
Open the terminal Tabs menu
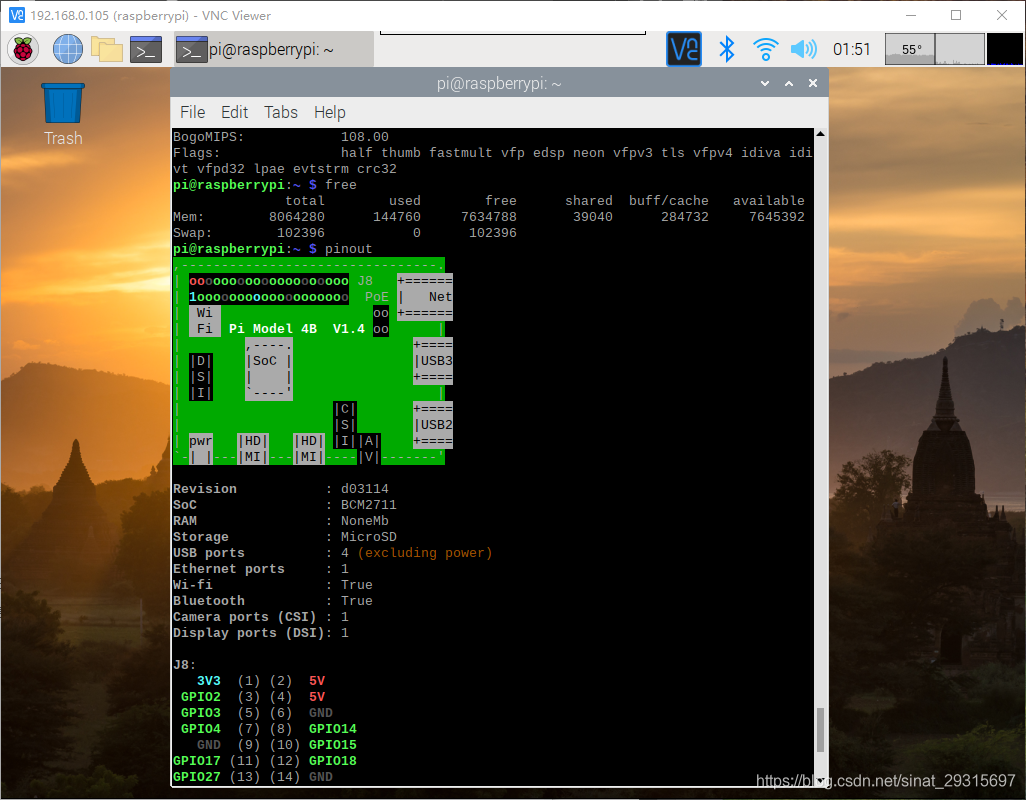(281, 113)
